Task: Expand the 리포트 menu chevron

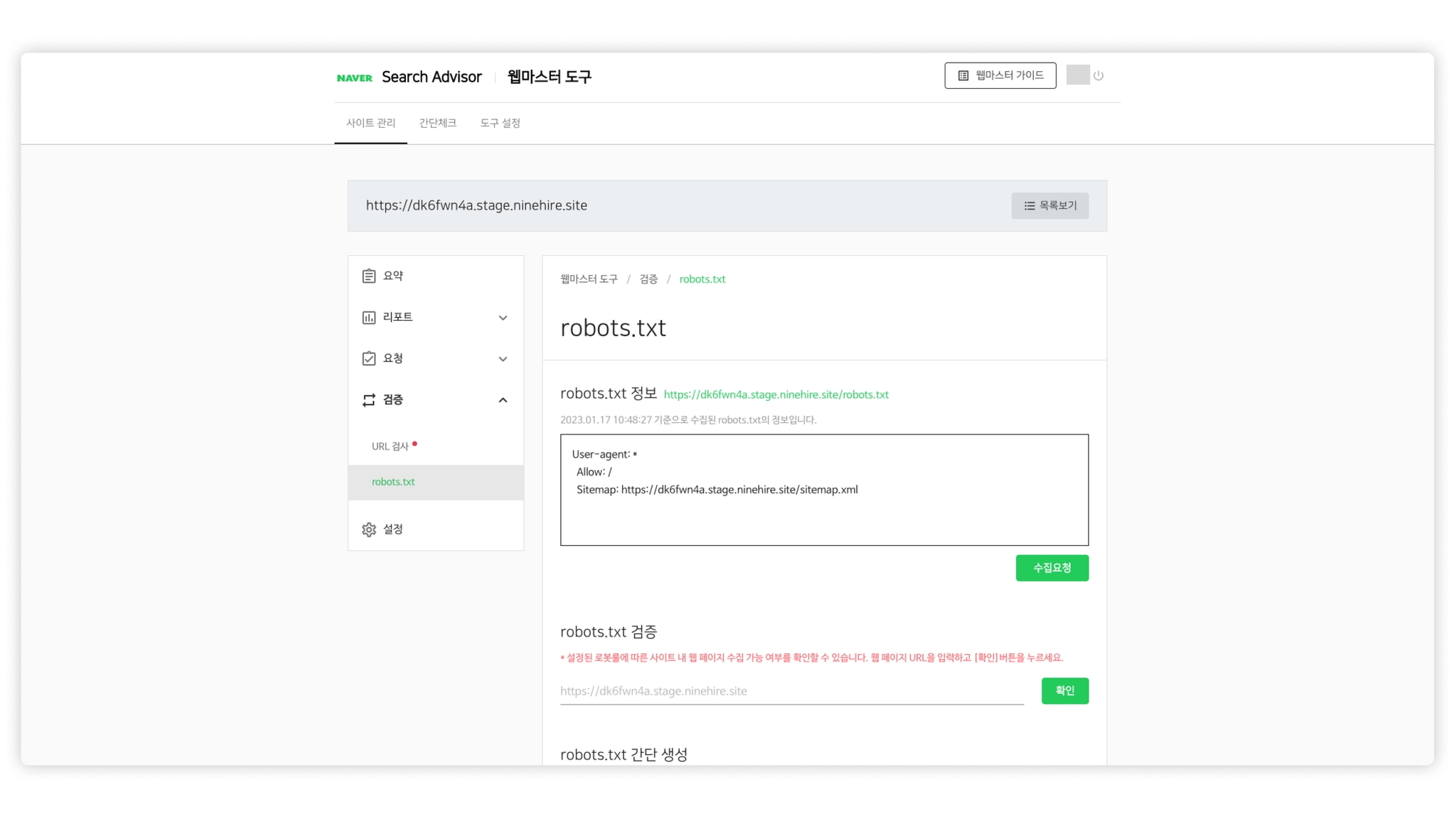Action: [503, 318]
